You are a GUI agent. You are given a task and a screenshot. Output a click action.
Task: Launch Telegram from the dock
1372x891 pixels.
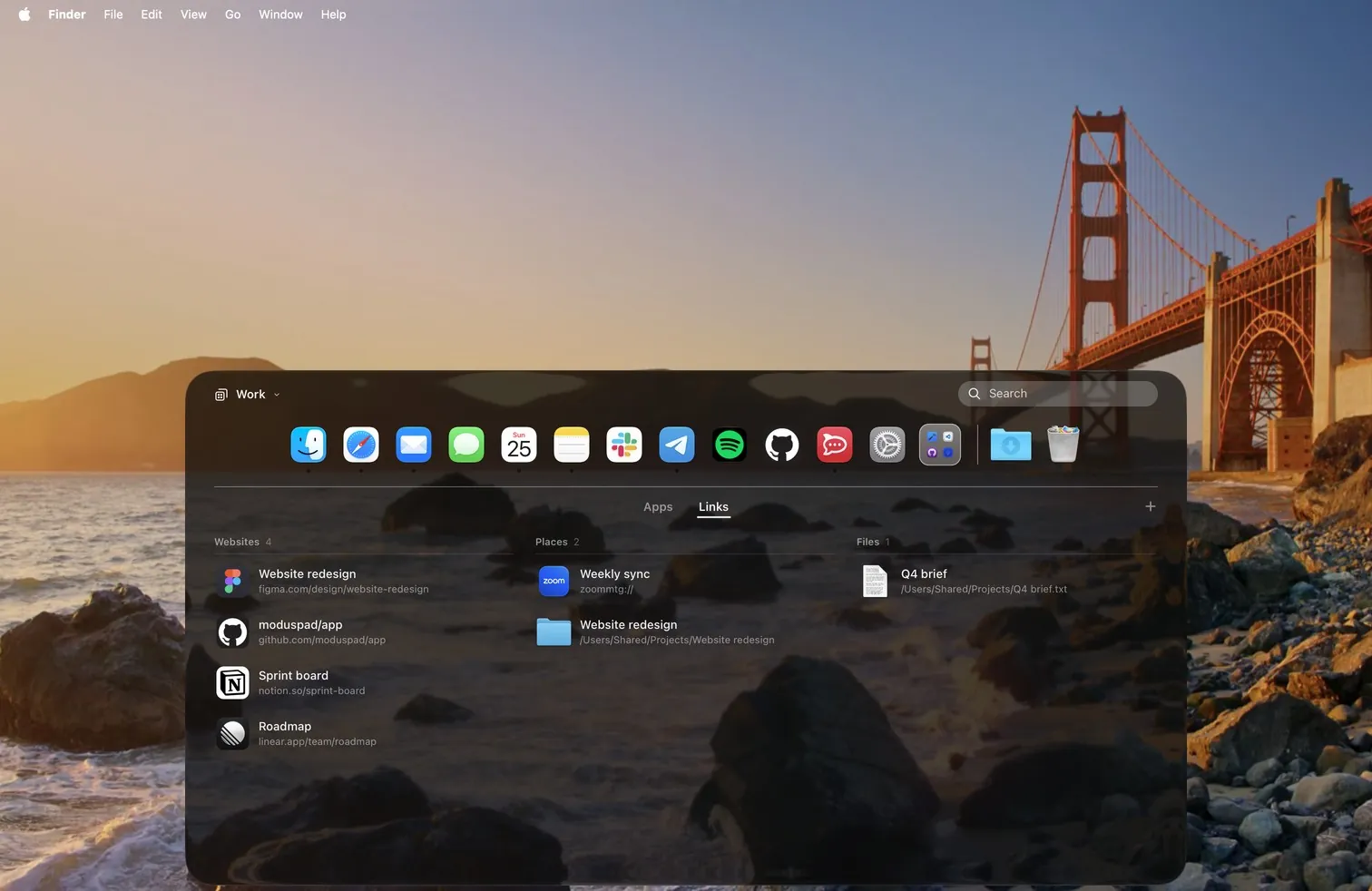677,445
